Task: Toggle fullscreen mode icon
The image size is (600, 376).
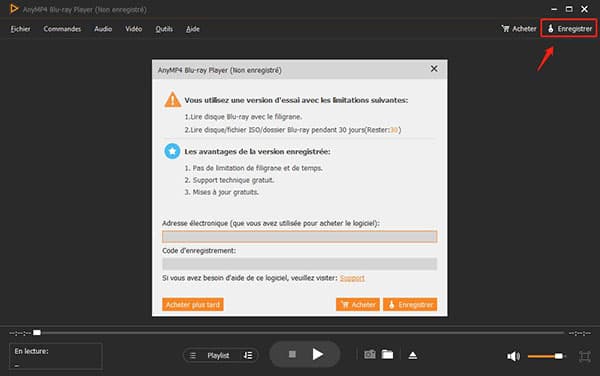Action: (x=585, y=356)
